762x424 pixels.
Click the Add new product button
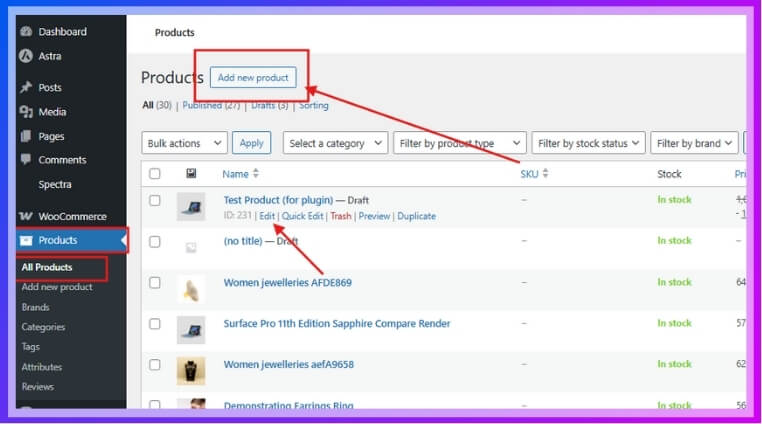(x=253, y=78)
